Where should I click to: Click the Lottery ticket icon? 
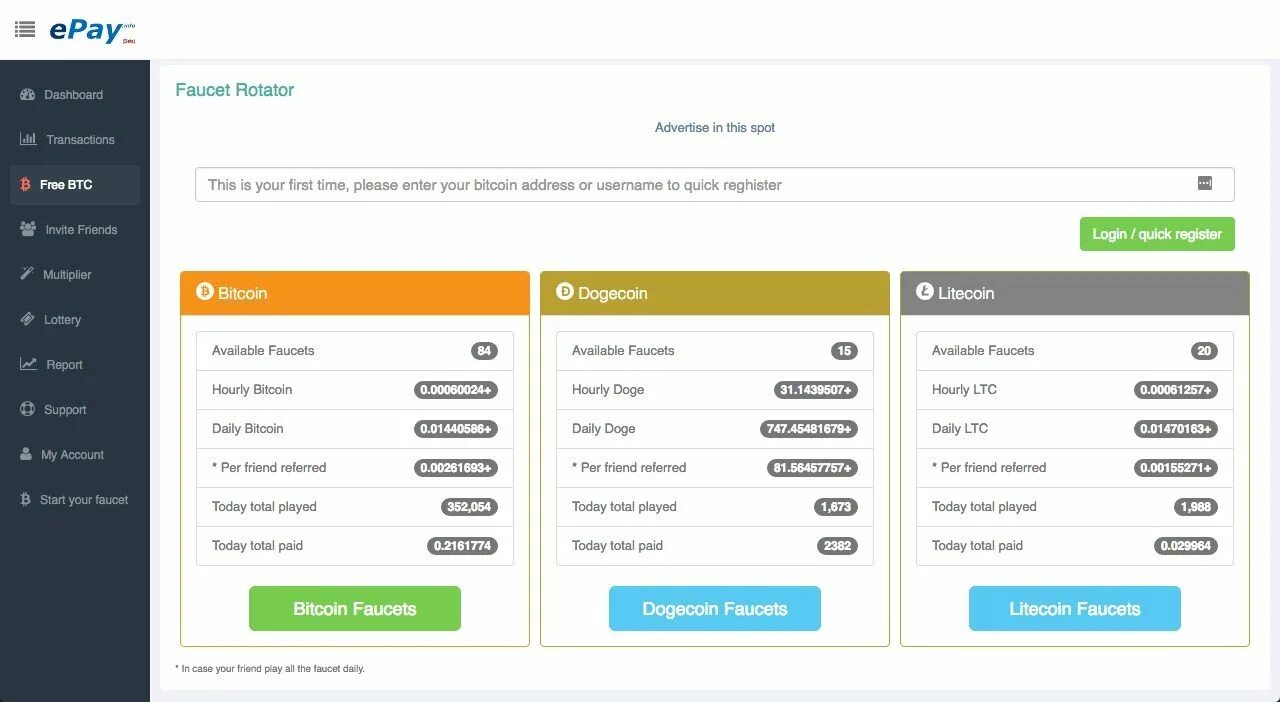pyautogui.click(x=28, y=319)
